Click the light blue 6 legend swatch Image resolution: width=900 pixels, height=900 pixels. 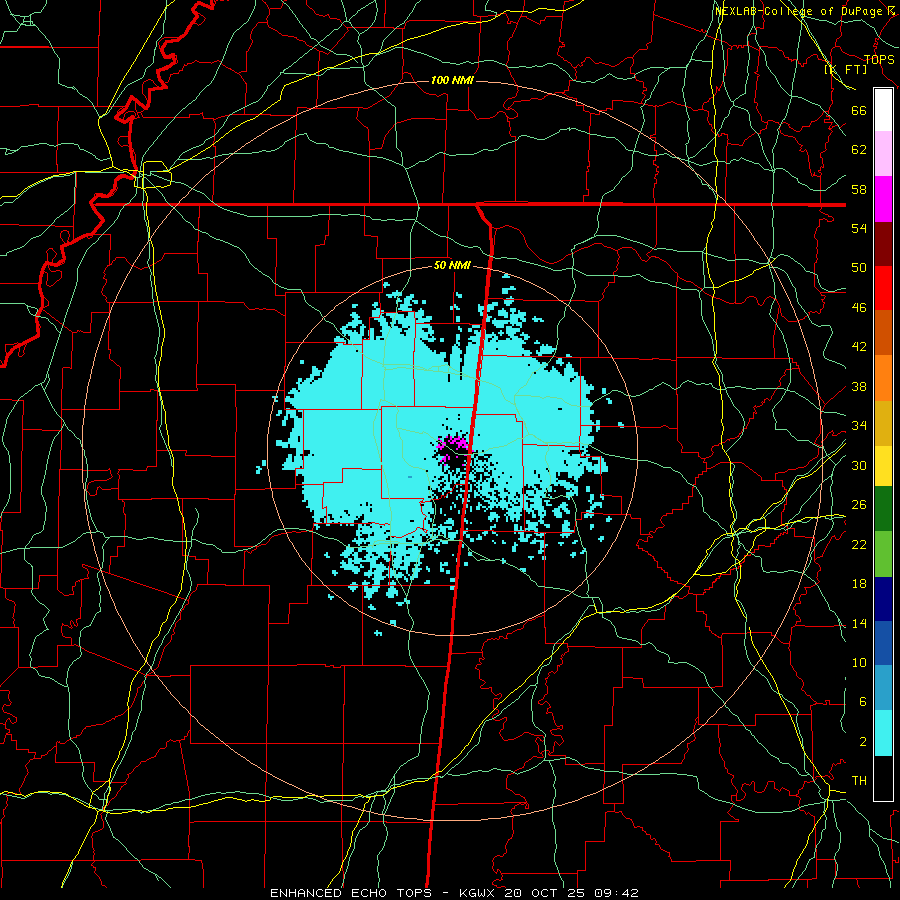pos(883,688)
